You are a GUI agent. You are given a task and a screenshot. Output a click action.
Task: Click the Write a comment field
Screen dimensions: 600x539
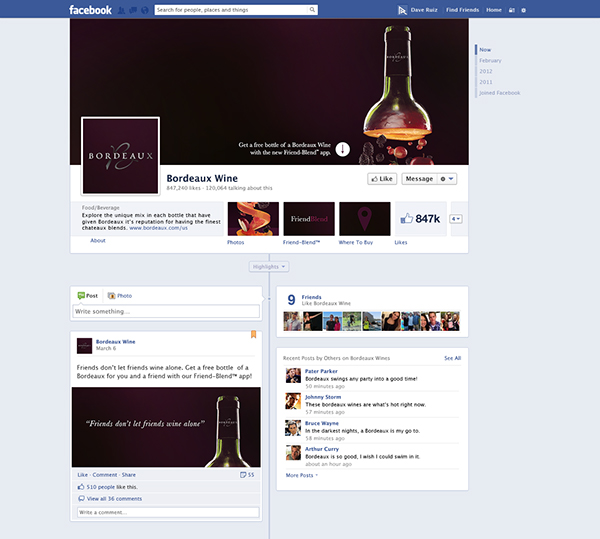coord(168,512)
